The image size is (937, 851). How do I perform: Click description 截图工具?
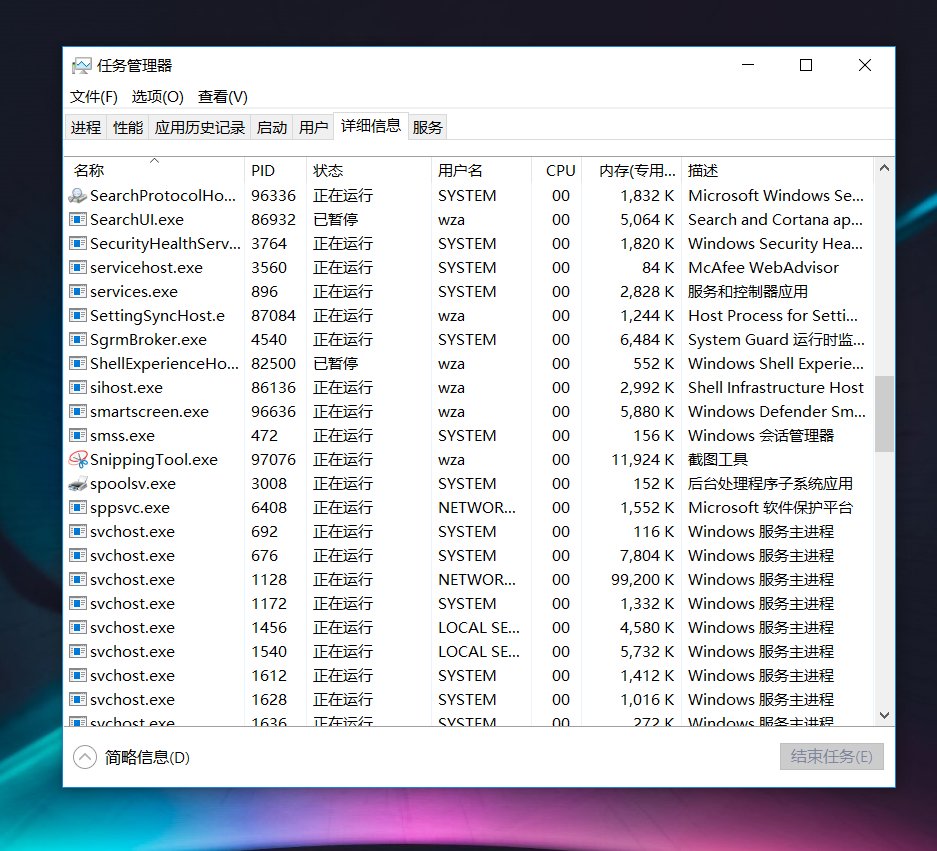point(718,460)
